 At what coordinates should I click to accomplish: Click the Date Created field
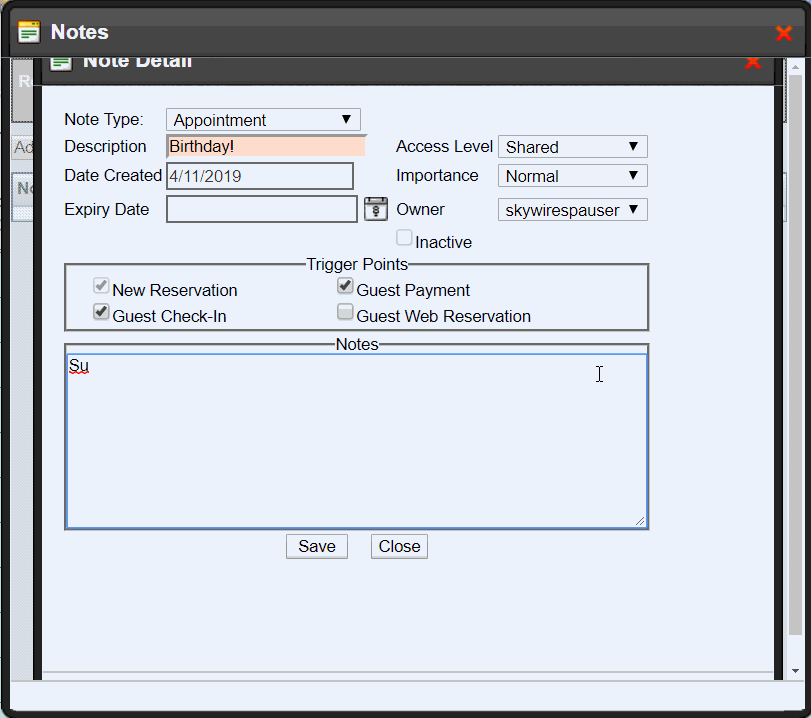[260, 176]
